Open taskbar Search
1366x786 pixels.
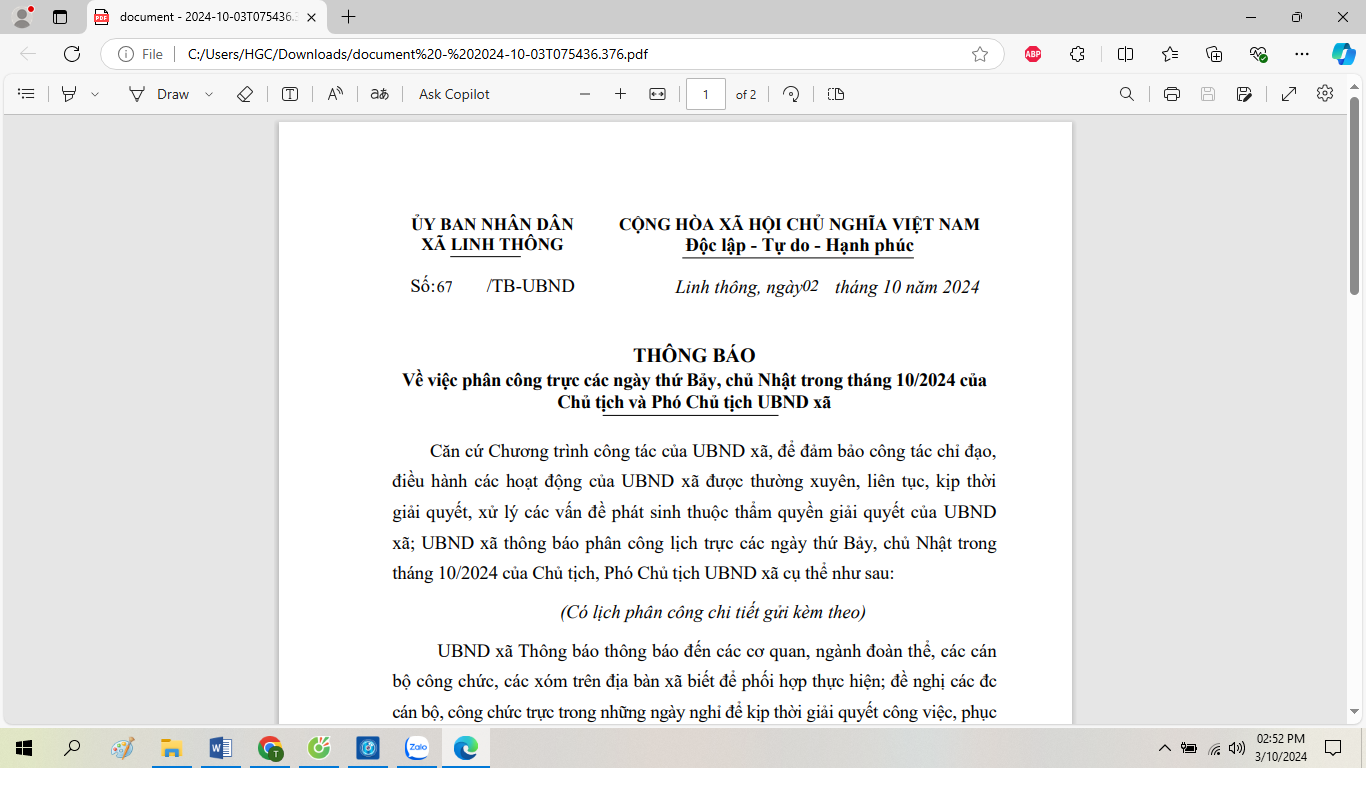coord(72,748)
